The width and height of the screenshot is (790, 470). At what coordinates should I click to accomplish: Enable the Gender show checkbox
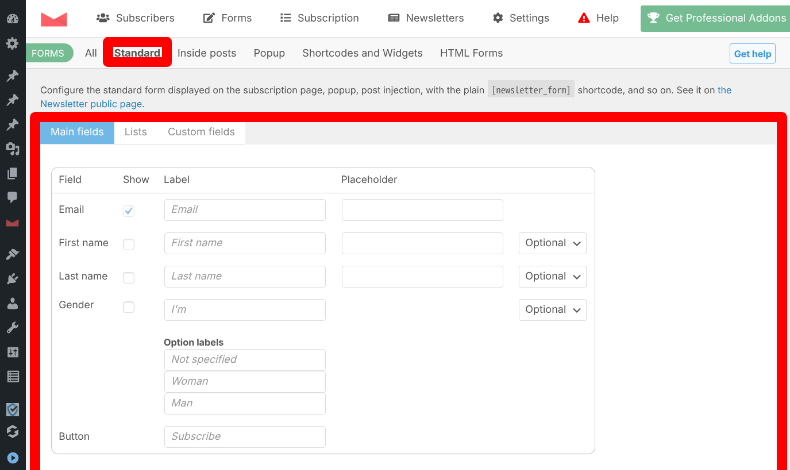tap(129, 307)
